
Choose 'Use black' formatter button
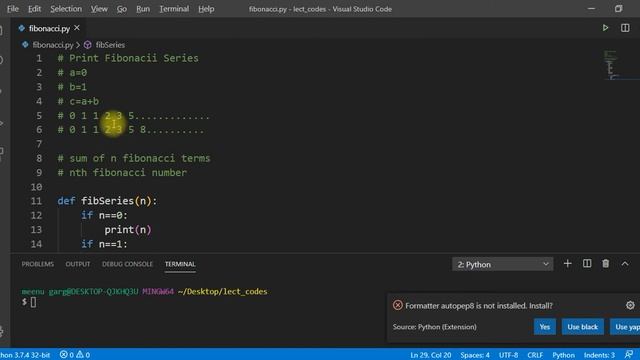tap(582, 327)
